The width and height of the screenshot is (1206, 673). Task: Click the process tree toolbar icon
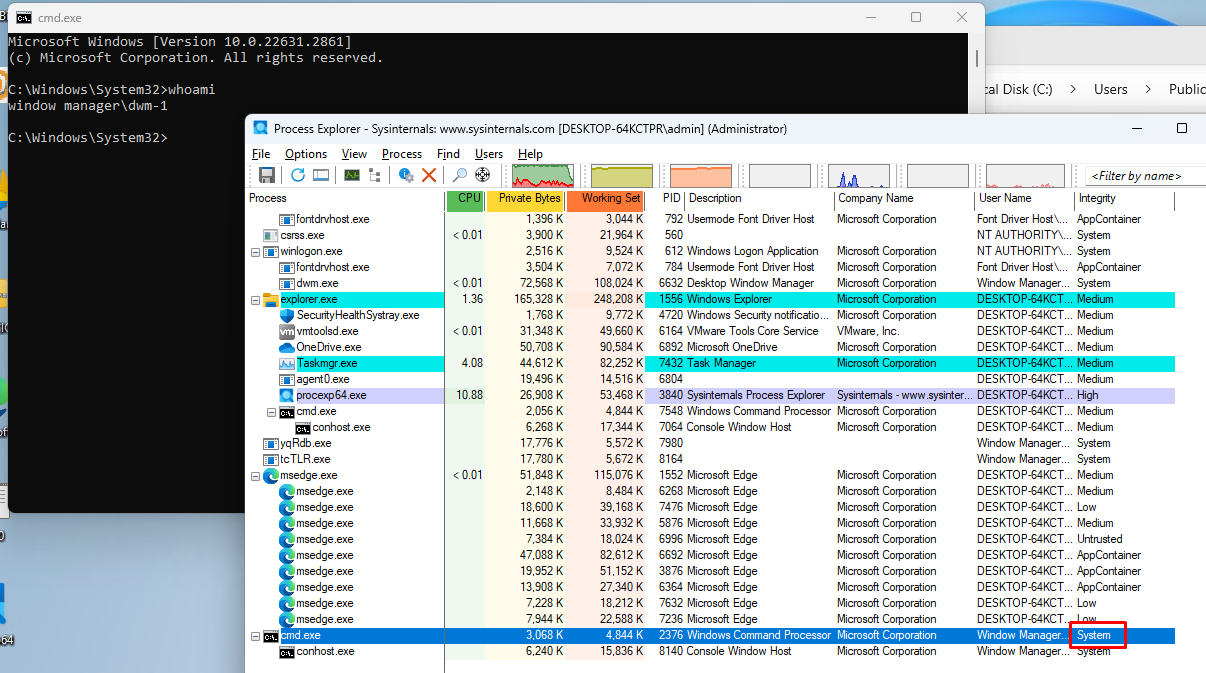coord(375,175)
